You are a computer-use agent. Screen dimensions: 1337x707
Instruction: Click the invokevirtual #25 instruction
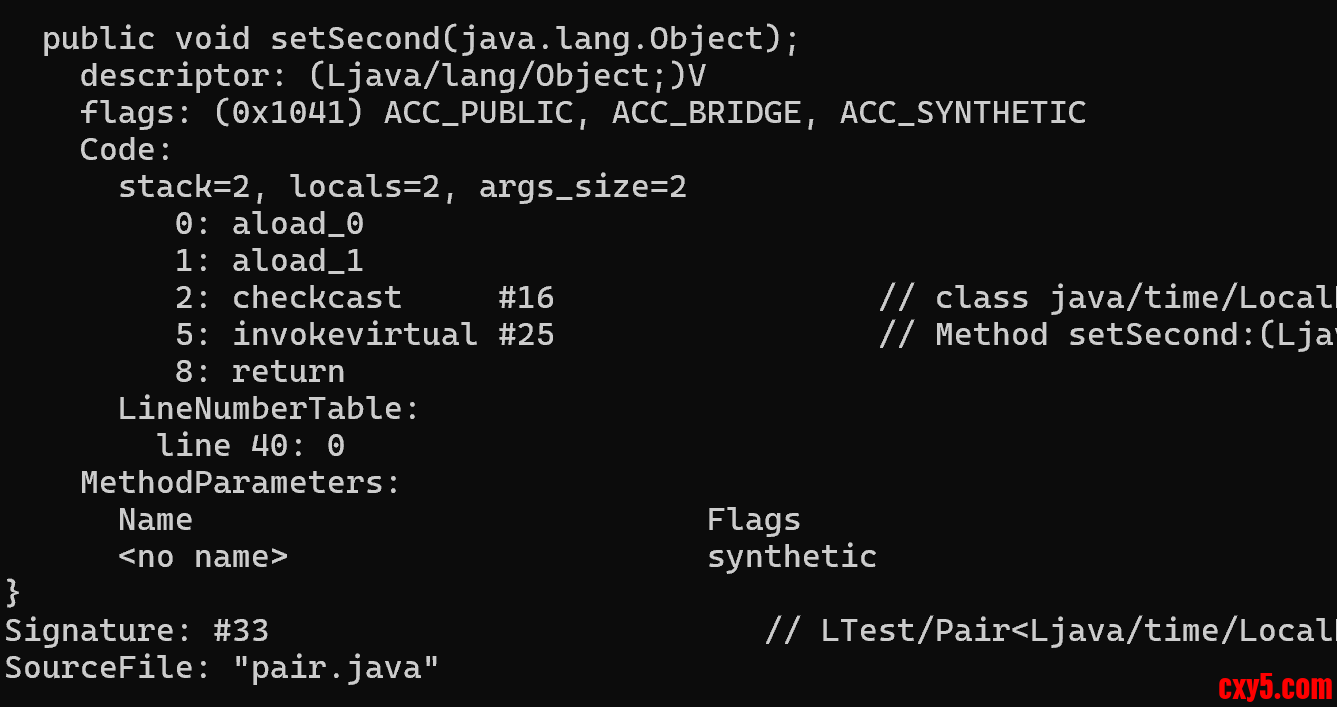click(392, 335)
